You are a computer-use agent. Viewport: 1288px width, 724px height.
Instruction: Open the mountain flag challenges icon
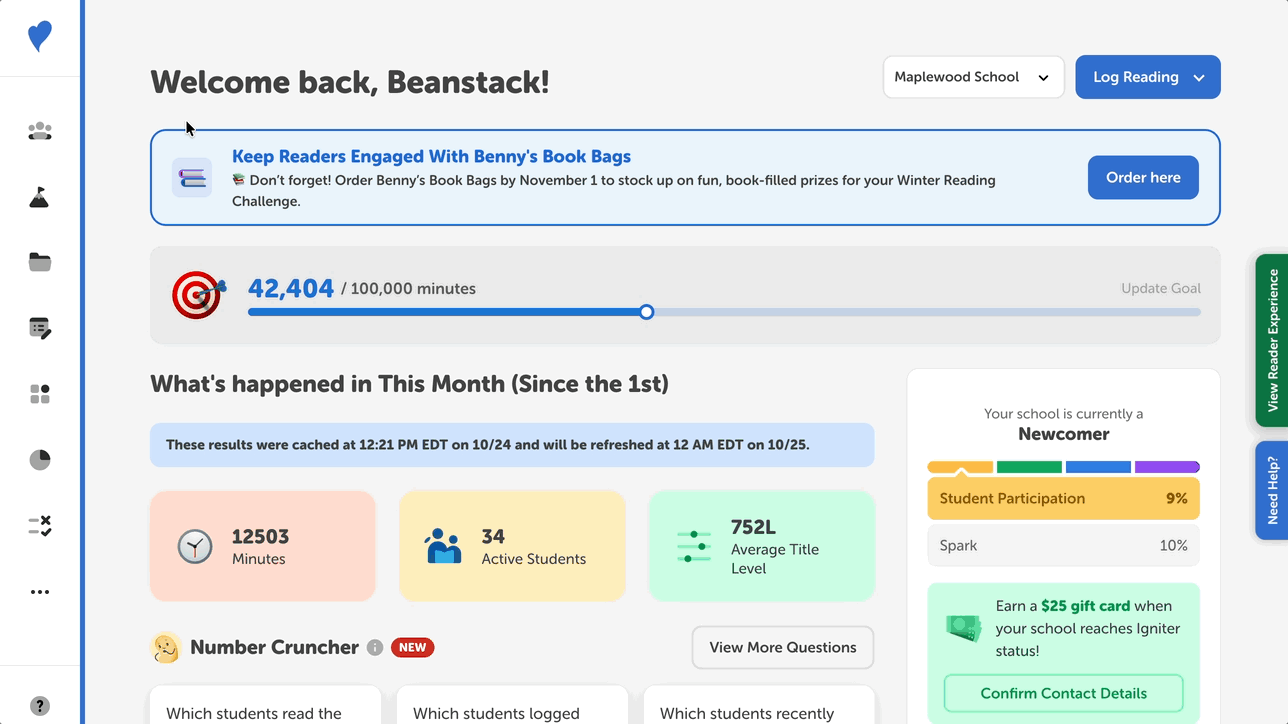tap(40, 197)
